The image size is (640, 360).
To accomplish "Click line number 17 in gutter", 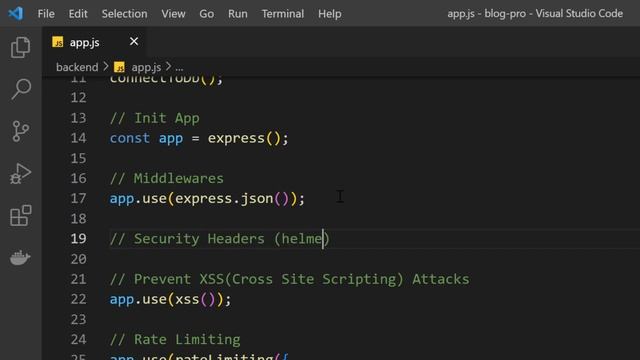I will click(78, 198).
